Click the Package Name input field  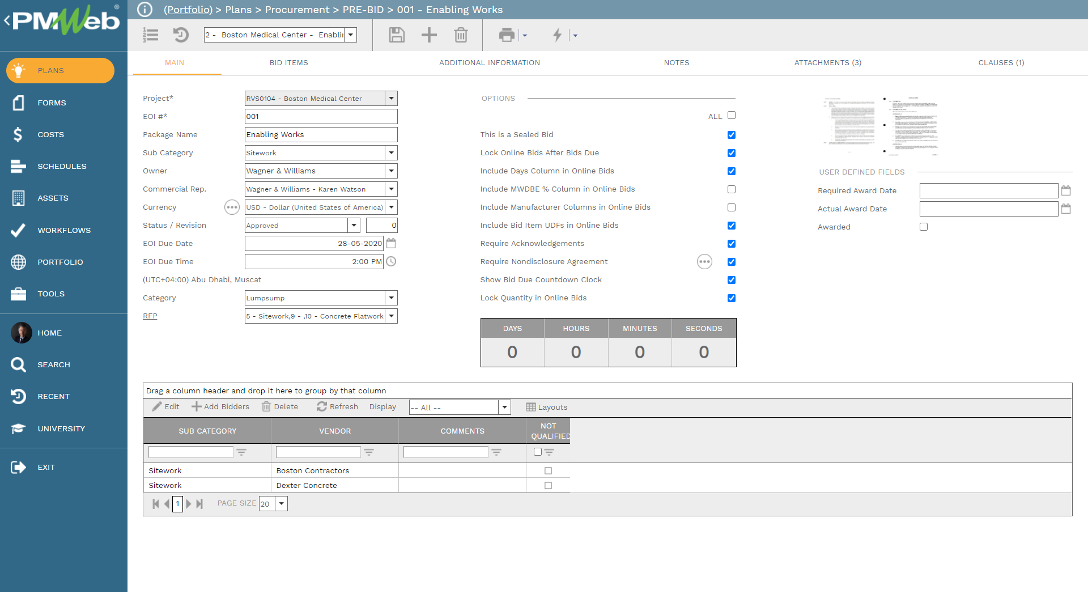321,135
